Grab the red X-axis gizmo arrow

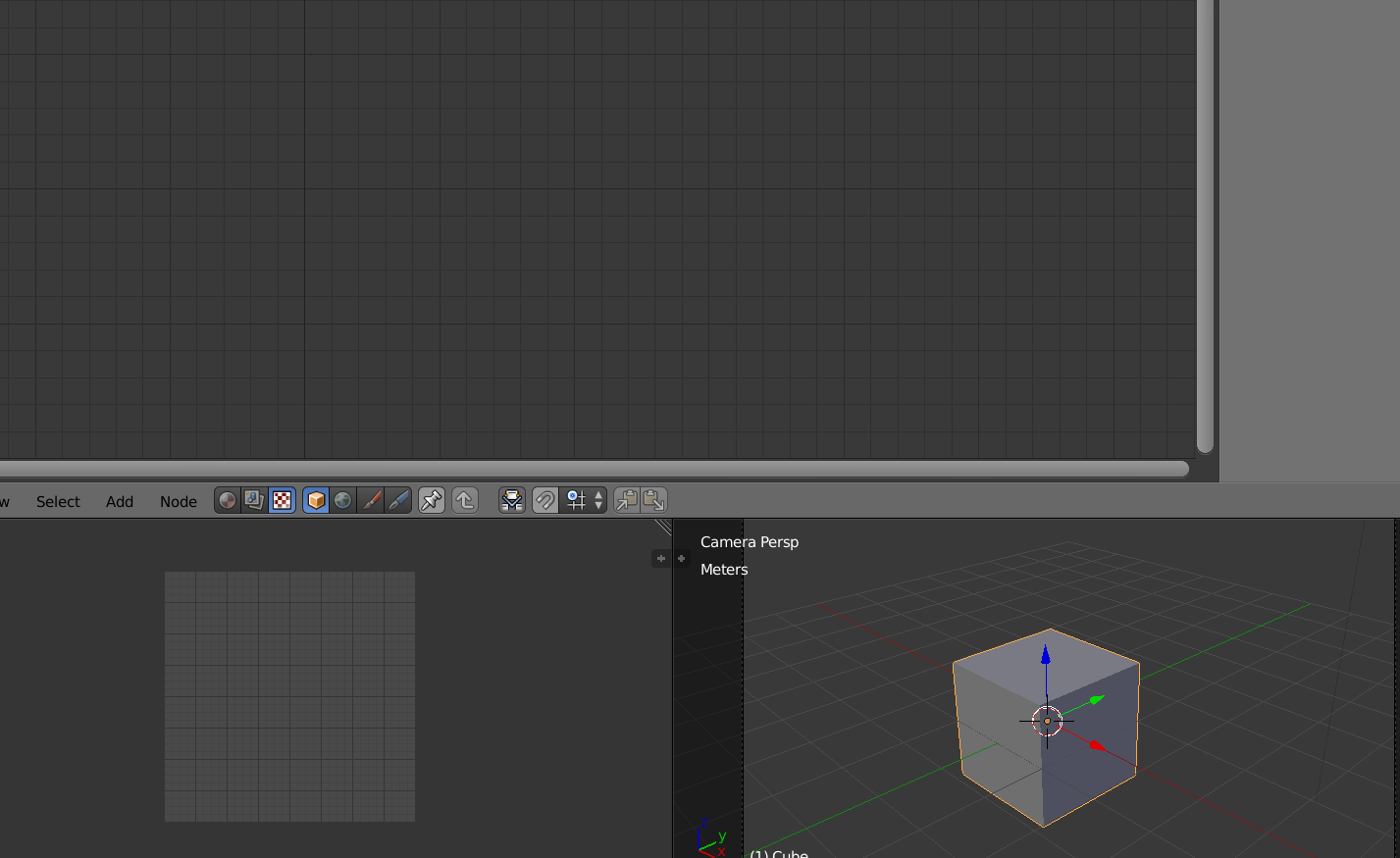(x=1098, y=746)
